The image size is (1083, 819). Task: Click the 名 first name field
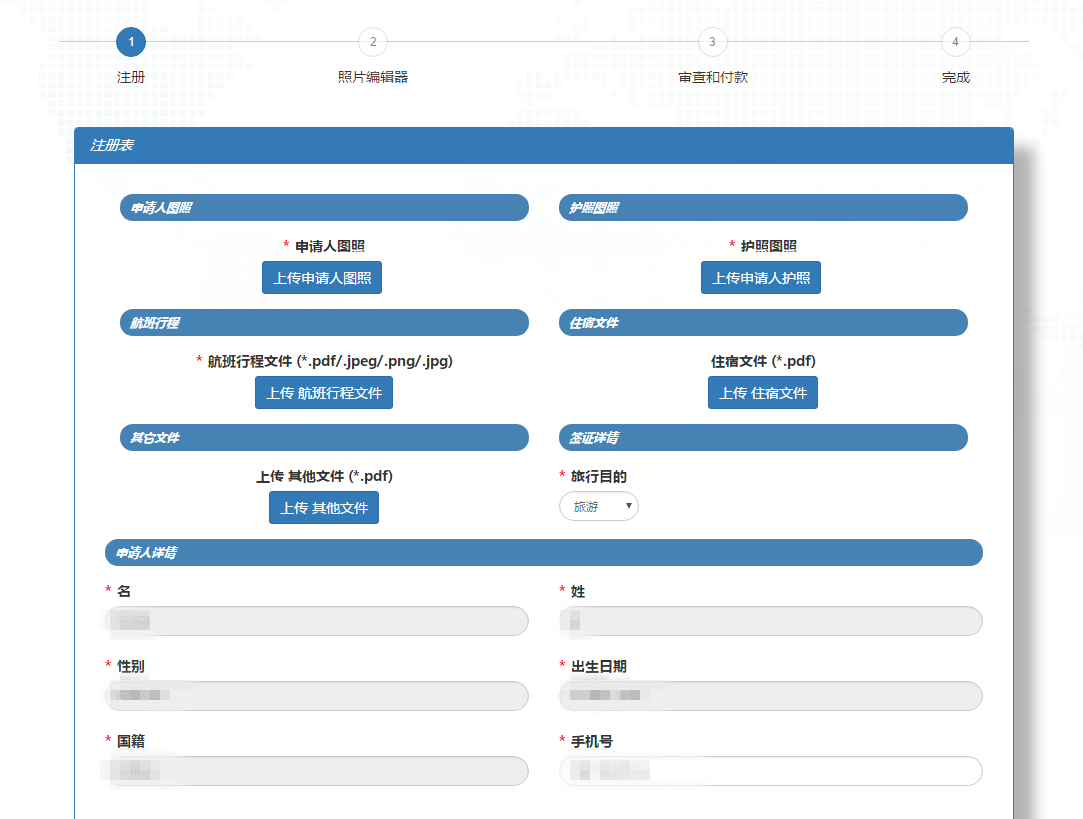click(x=316, y=621)
